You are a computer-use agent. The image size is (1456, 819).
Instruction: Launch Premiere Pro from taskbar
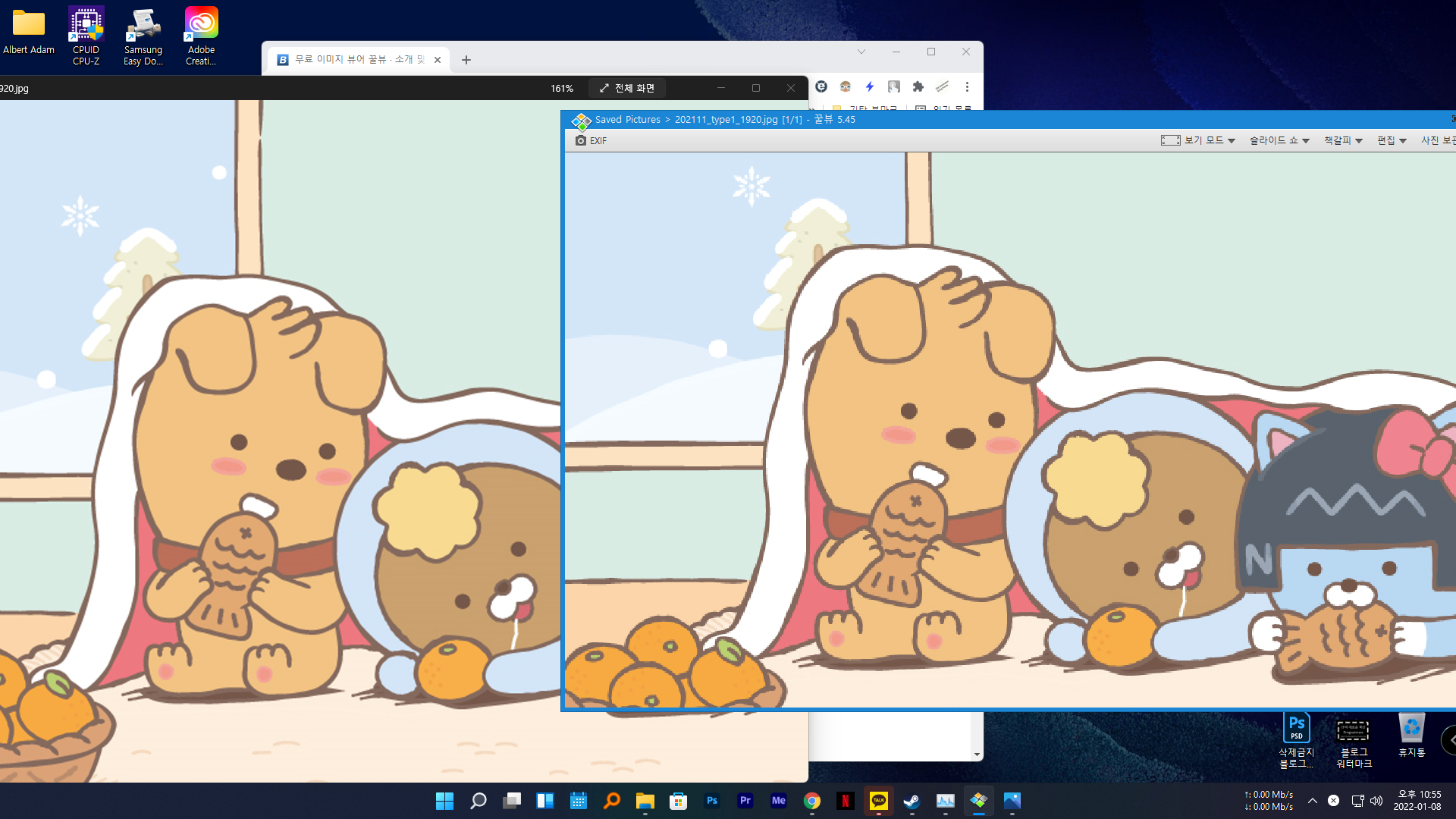click(x=745, y=801)
